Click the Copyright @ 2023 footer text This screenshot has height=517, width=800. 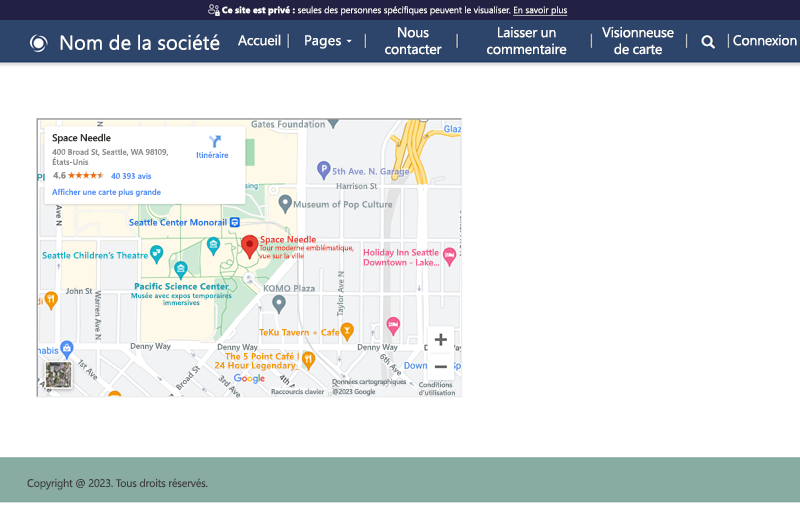[117, 483]
